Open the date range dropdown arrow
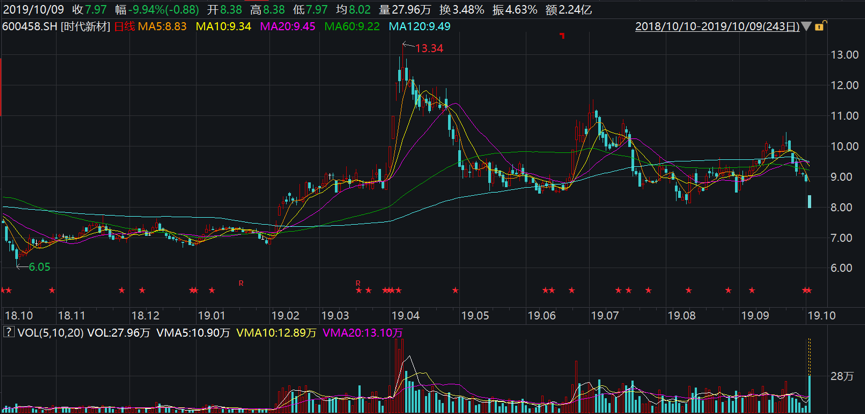Viewport: 865px width, 414px height. pos(807,27)
